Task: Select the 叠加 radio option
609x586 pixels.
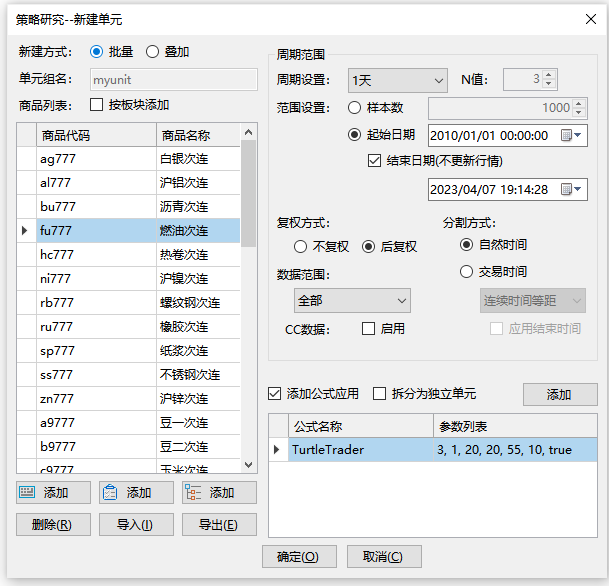Action: click(153, 52)
